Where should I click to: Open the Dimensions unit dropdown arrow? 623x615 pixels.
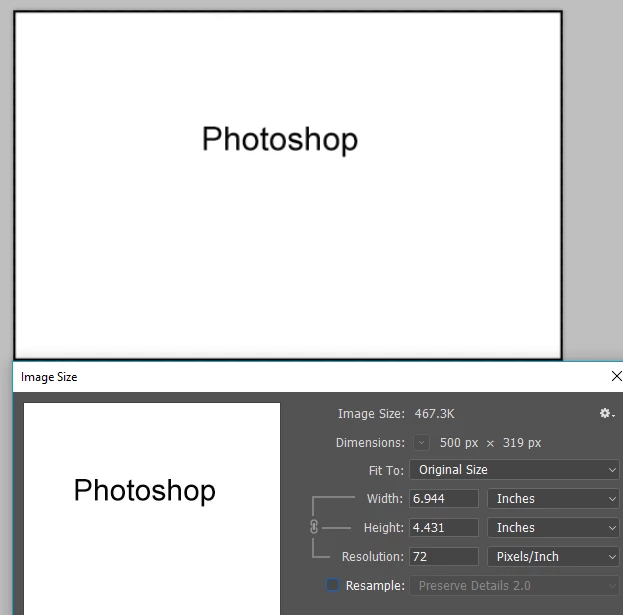click(421, 443)
